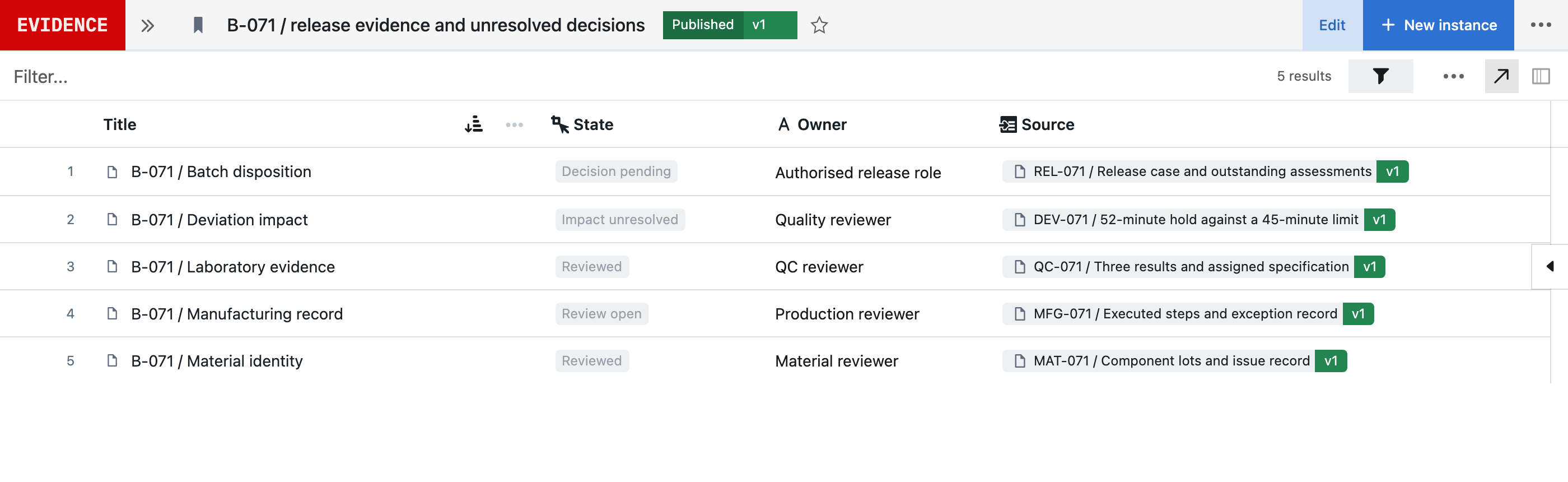The width and height of the screenshot is (1568, 482).
Task: Open the funnel filter options
Action: pos(1380,76)
